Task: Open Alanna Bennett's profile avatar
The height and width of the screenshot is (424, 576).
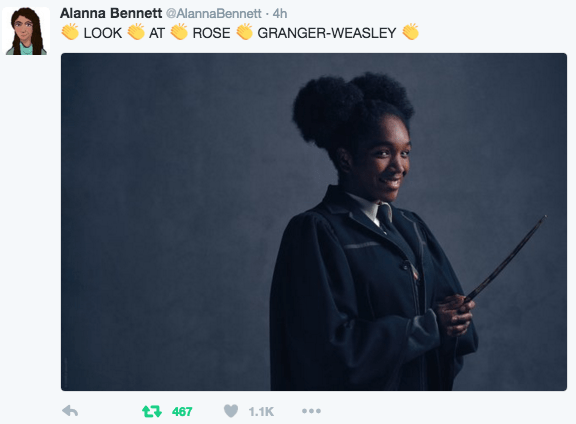Action: tap(26, 31)
